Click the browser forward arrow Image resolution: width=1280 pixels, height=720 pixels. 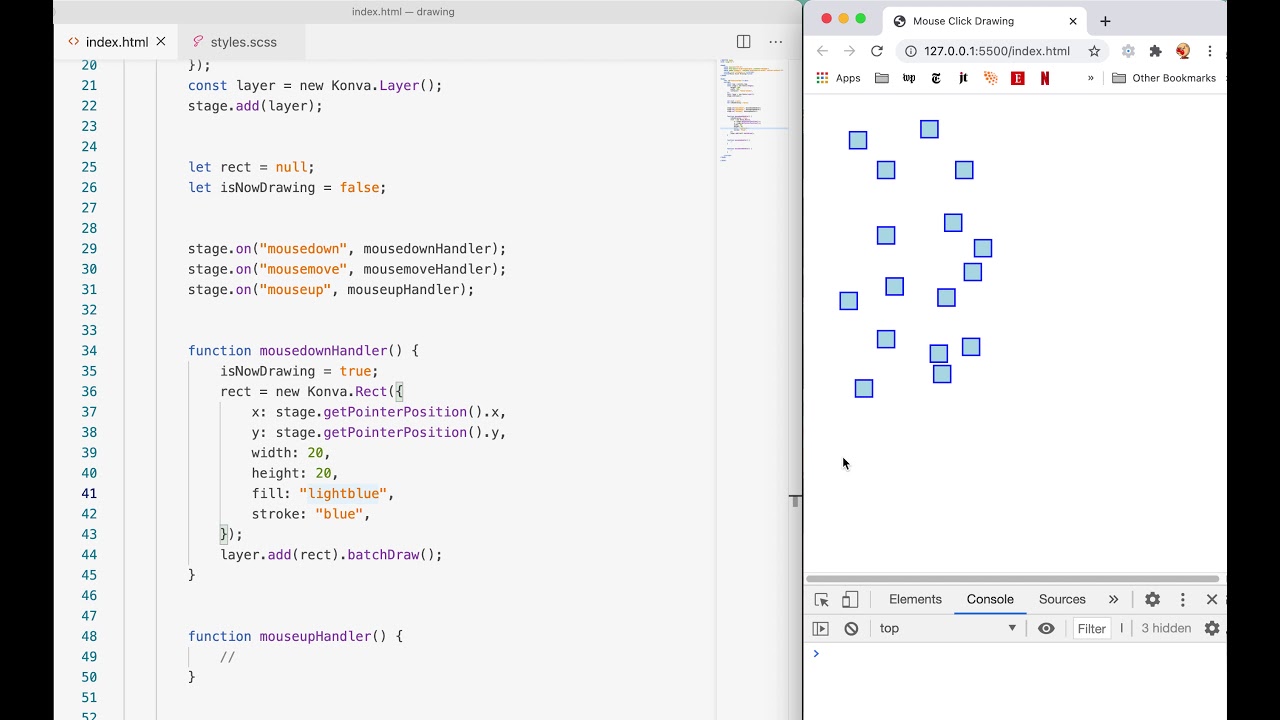point(849,51)
